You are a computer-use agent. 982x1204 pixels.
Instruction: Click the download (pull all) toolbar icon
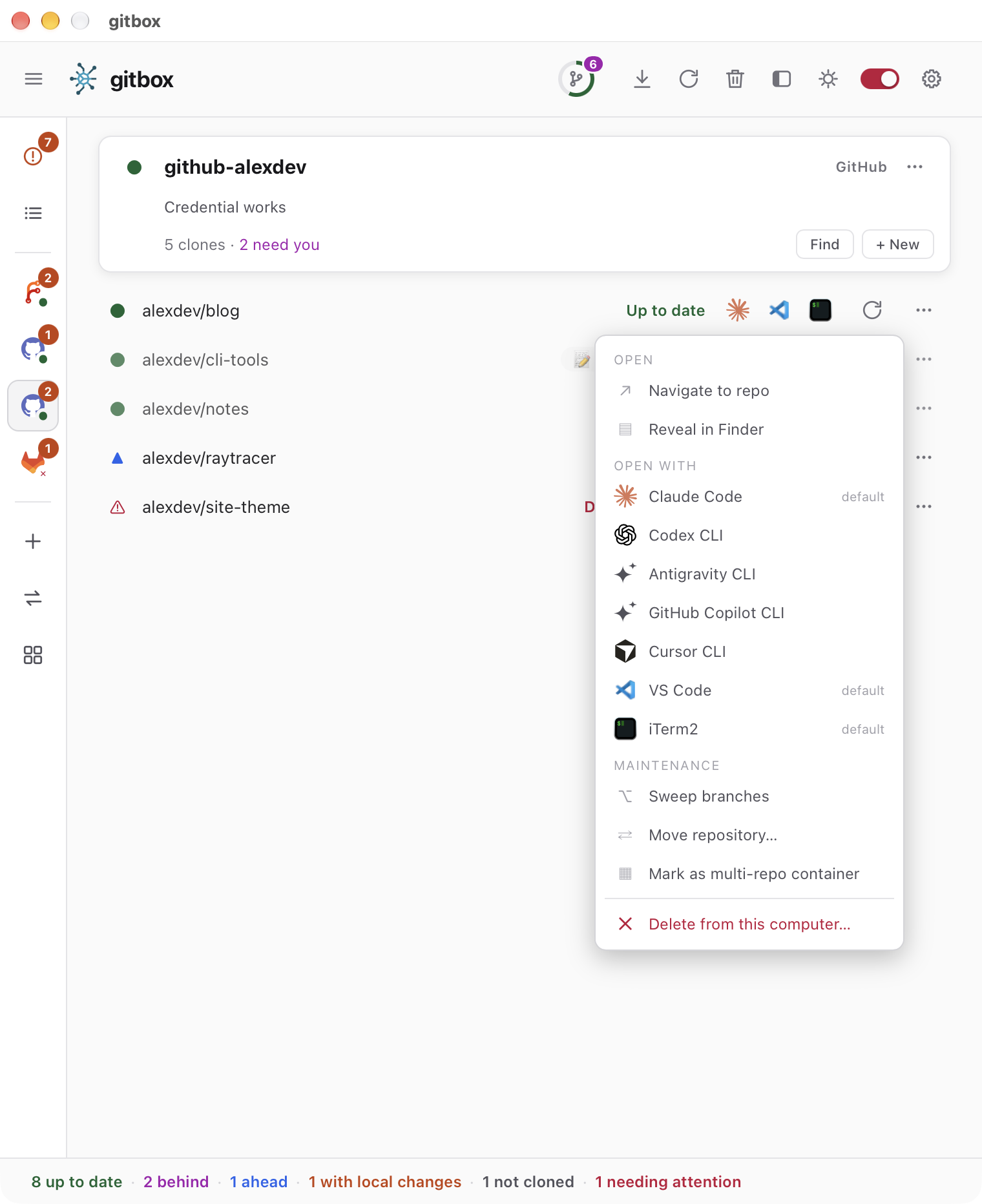point(642,79)
